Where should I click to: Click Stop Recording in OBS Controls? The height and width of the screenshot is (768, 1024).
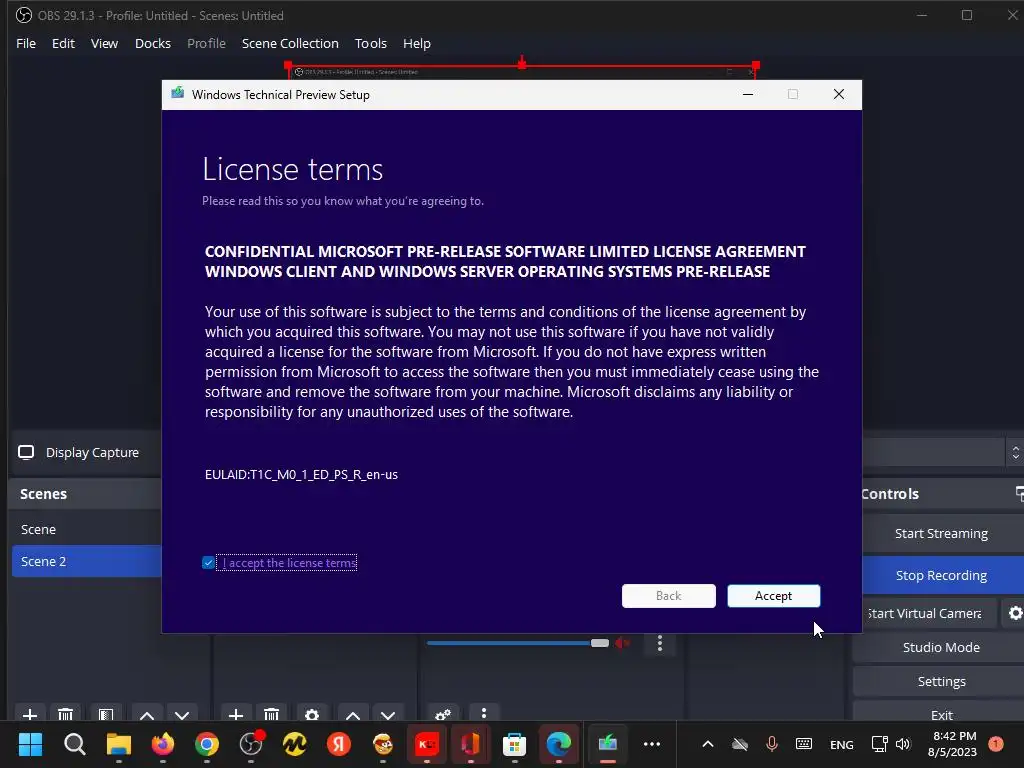[941, 575]
